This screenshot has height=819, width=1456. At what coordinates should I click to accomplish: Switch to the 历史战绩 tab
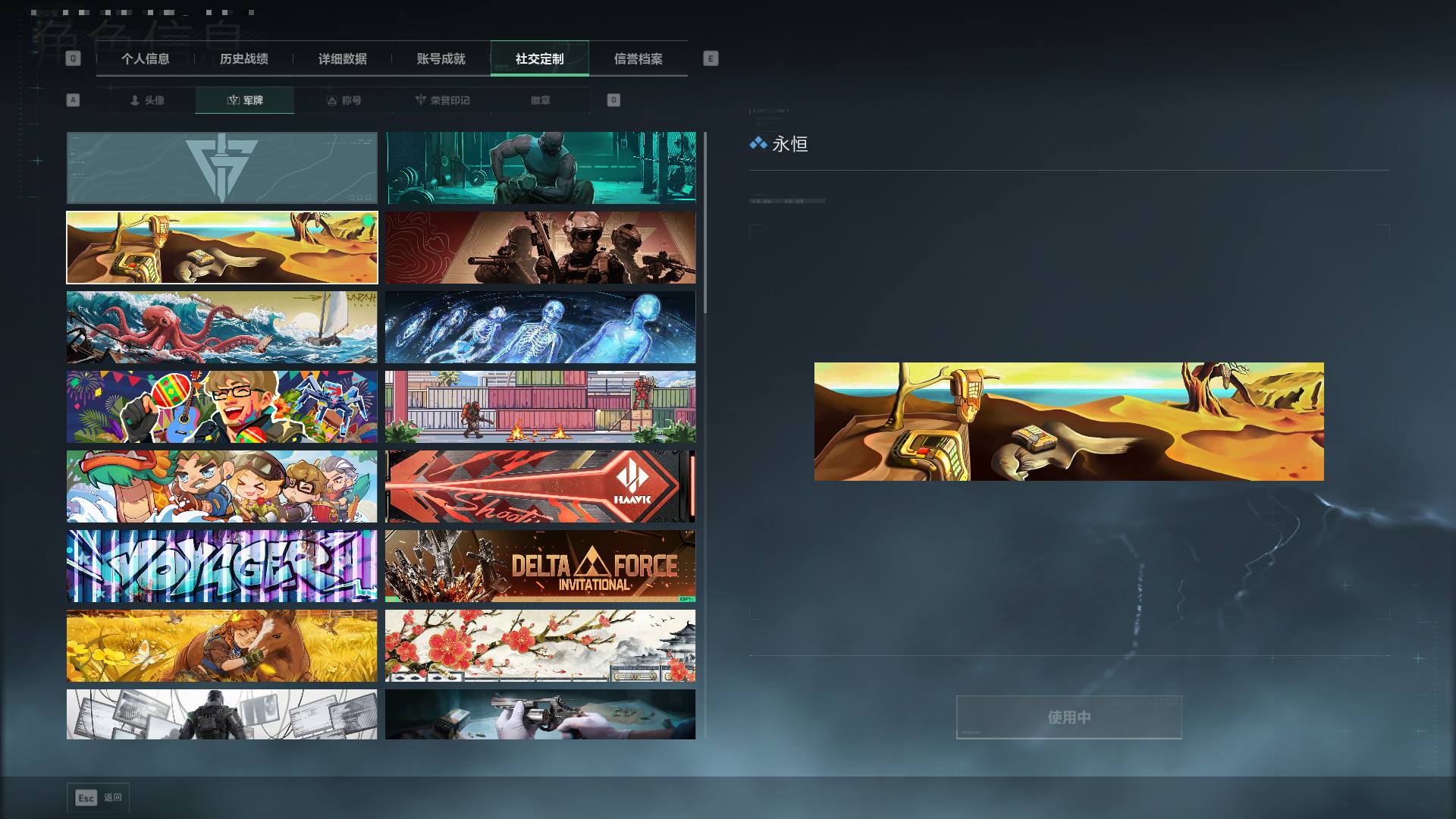[244, 58]
